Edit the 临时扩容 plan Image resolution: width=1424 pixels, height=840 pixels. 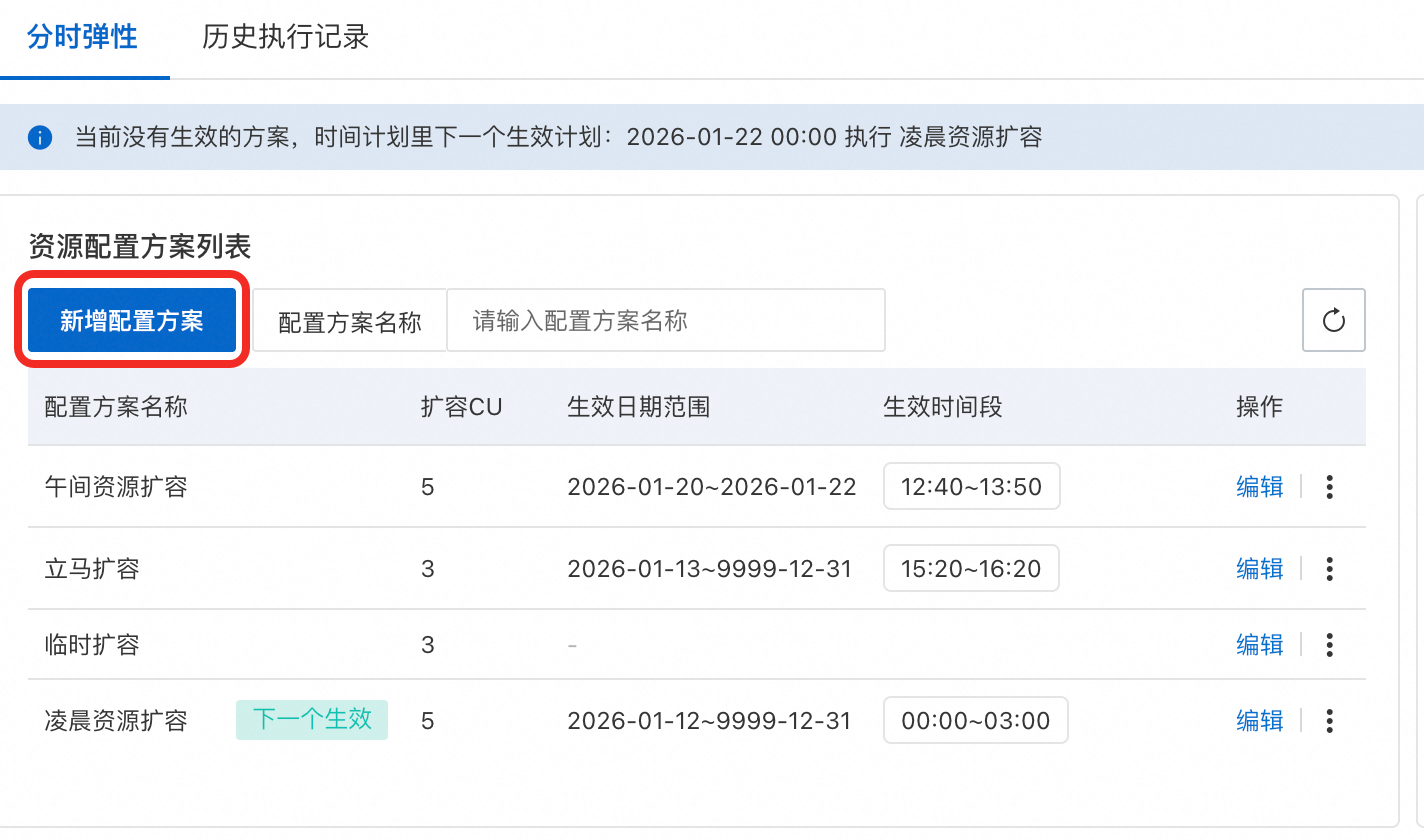click(x=1259, y=645)
